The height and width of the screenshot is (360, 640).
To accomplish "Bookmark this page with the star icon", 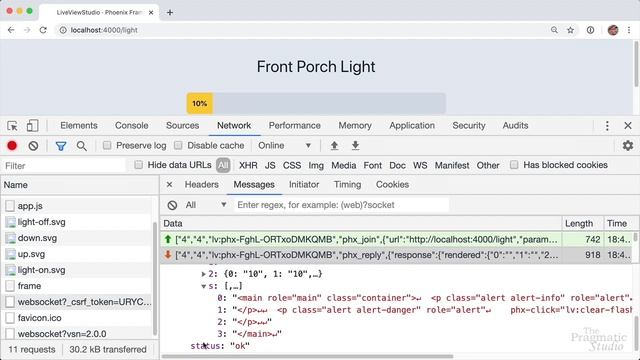I will pyautogui.click(x=570, y=30).
